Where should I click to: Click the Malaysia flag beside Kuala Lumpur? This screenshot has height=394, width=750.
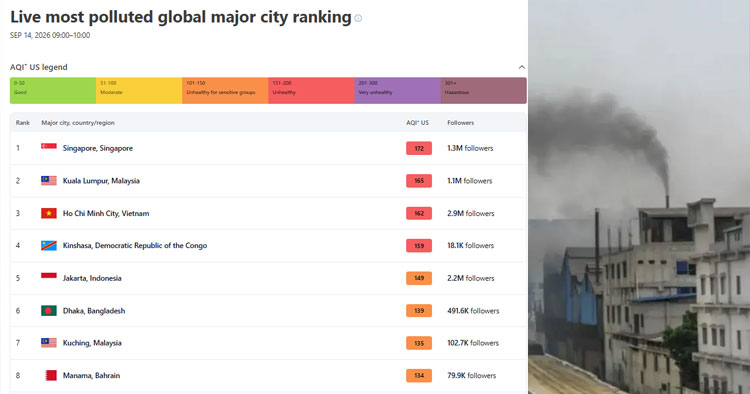[49, 181]
